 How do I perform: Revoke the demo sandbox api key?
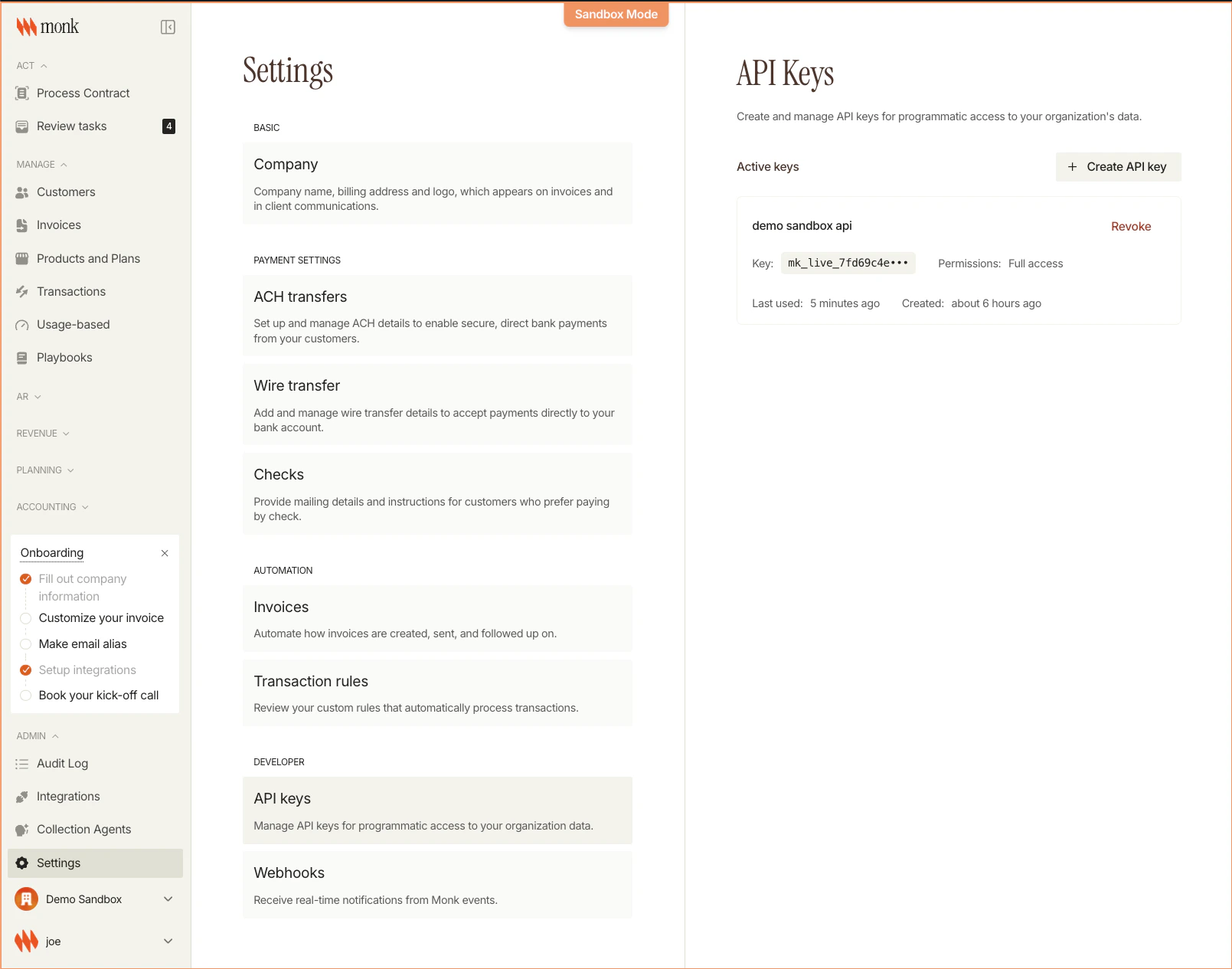pyautogui.click(x=1131, y=226)
